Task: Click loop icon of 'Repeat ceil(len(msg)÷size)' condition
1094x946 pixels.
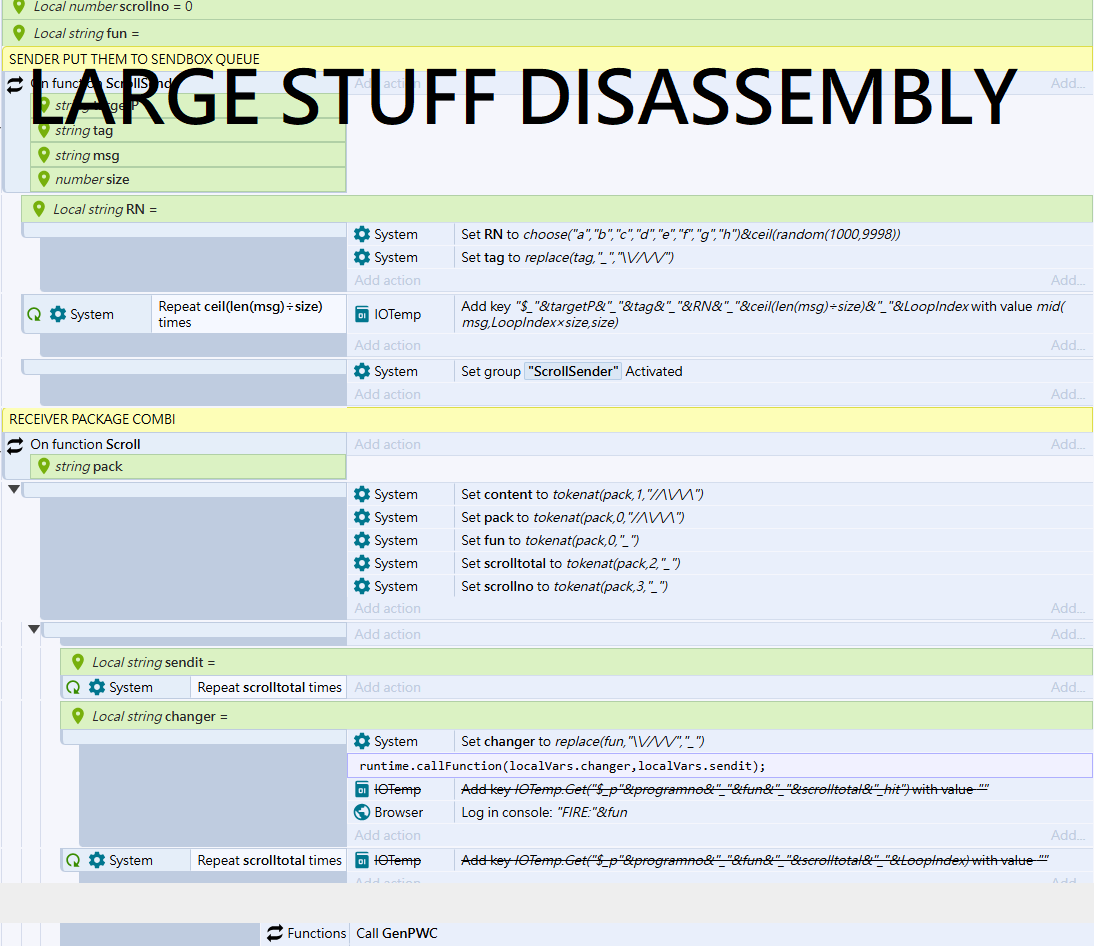Action: pos(33,314)
